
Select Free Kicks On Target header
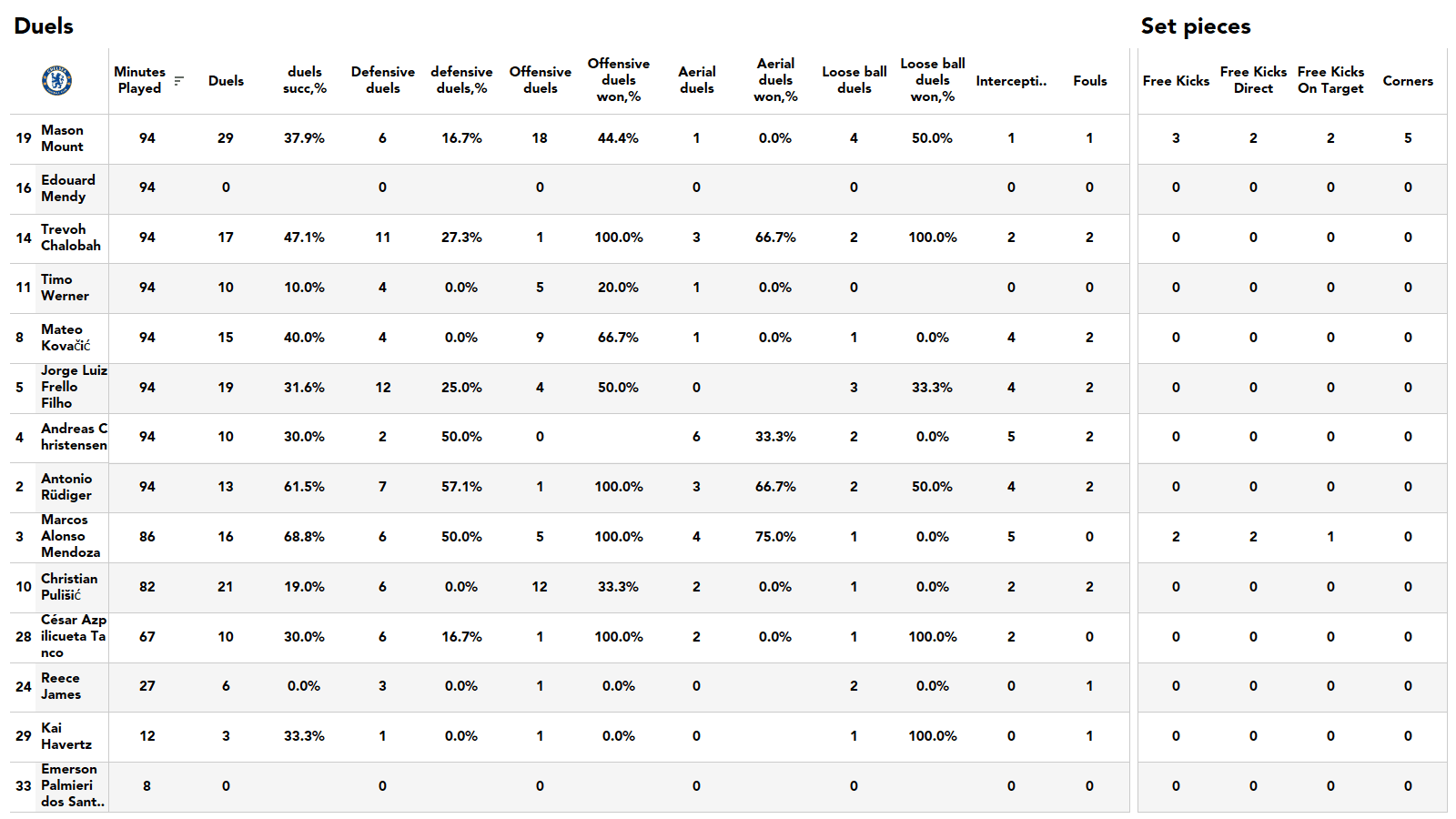[1330, 80]
